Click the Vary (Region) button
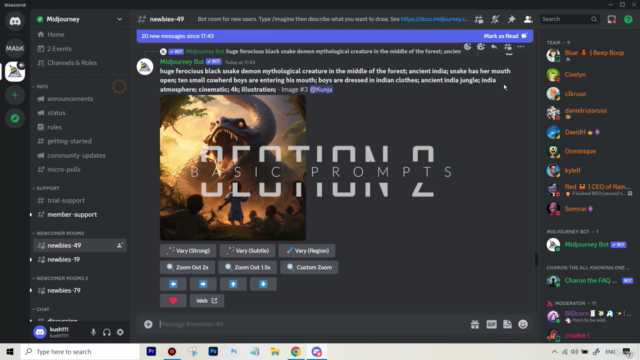 pyautogui.click(x=307, y=251)
